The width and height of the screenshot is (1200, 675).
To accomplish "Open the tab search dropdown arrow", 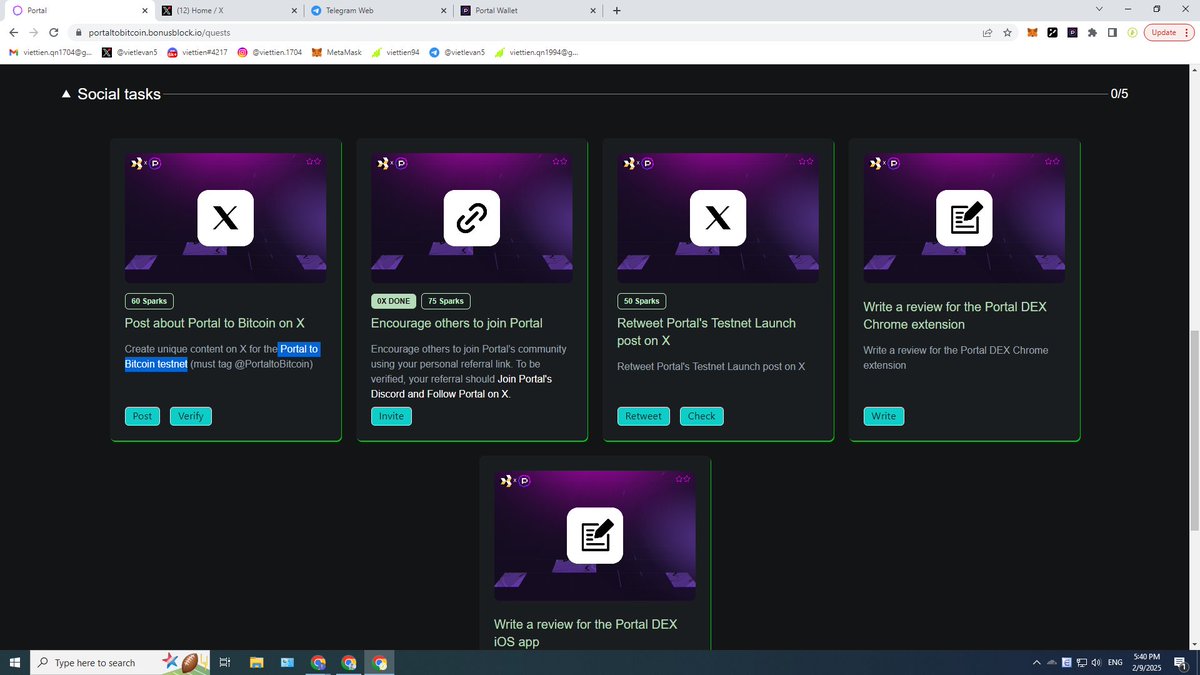I will tap(1099, 10).
